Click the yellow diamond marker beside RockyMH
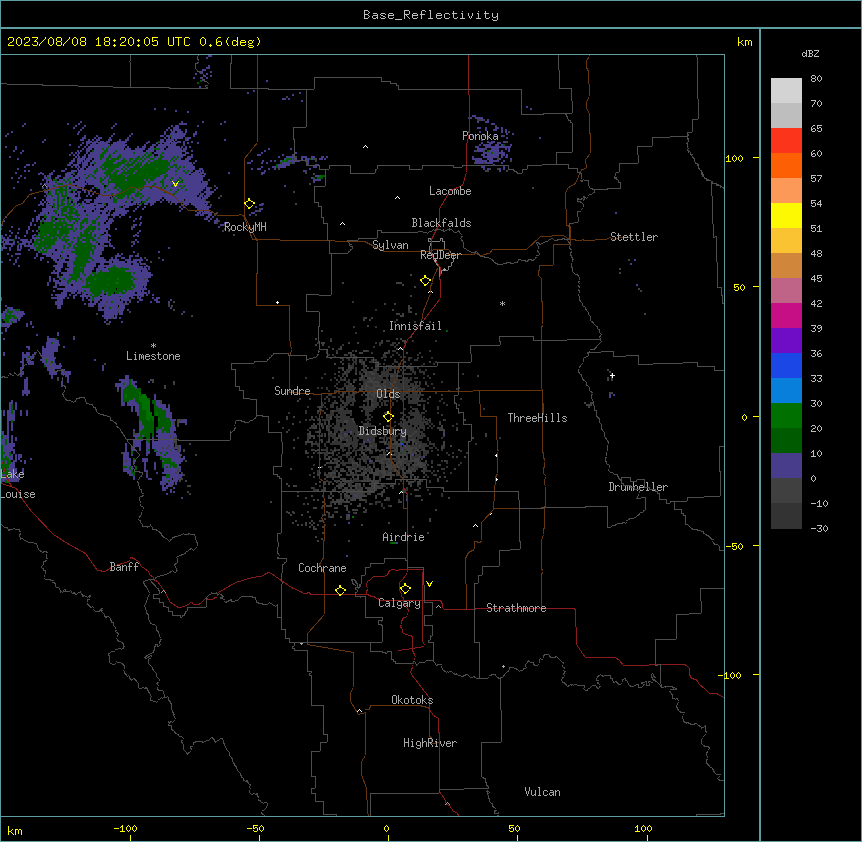This screenshot has width=862, height=842. click(x=250, y=204)
